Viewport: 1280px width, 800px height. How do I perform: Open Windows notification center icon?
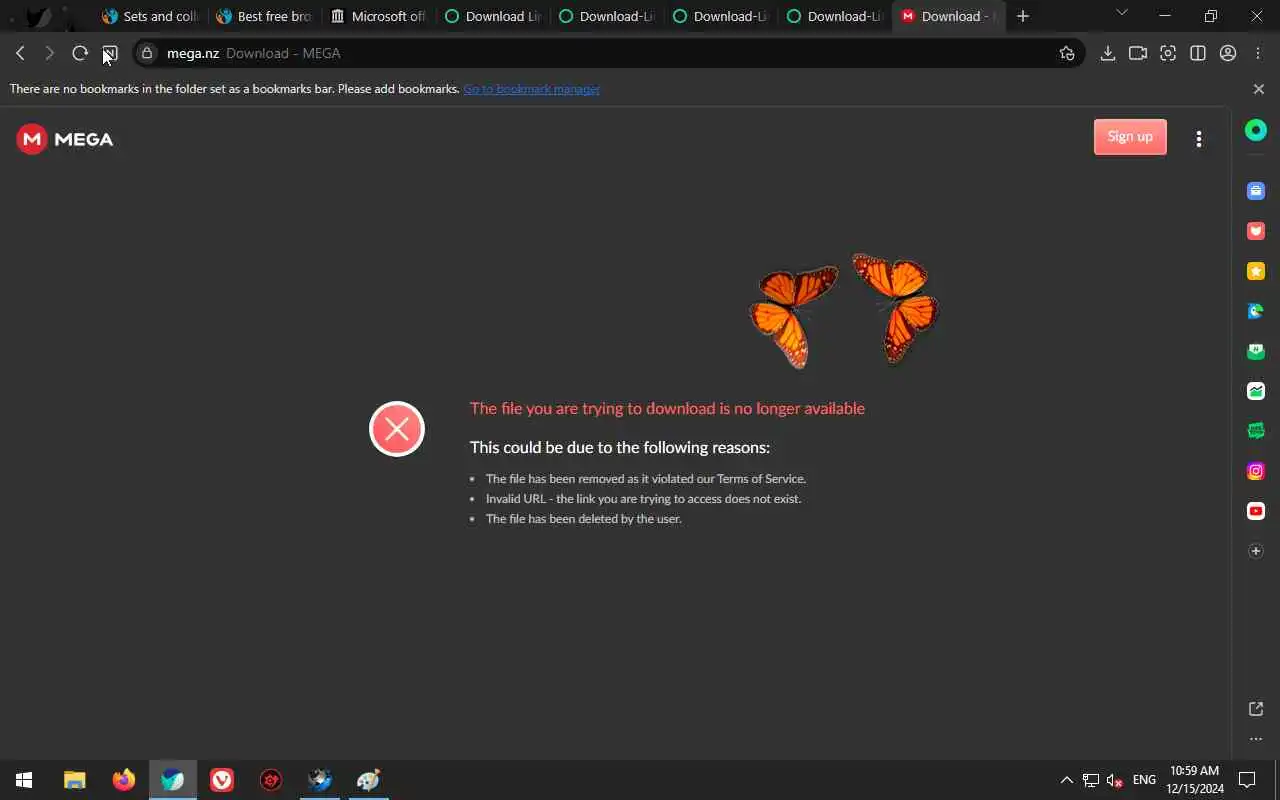coord(1247,780)
